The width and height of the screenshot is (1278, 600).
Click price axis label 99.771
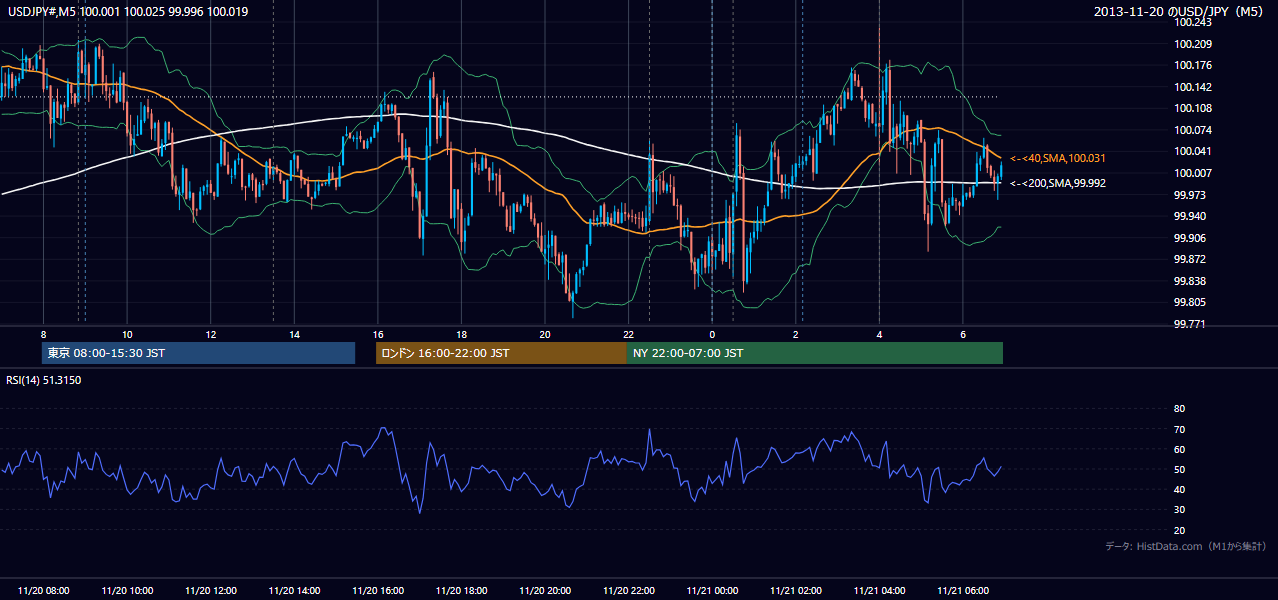pos(1190,324)
